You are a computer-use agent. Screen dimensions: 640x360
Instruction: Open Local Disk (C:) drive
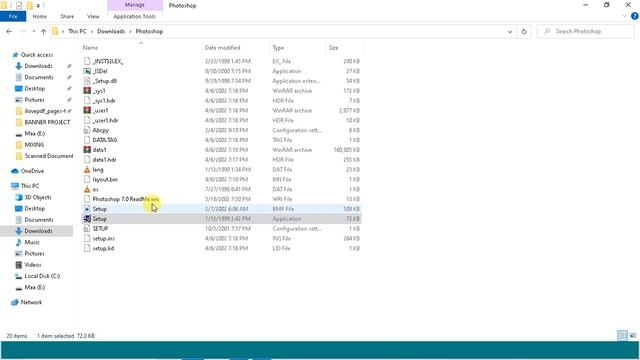point(42,276)
